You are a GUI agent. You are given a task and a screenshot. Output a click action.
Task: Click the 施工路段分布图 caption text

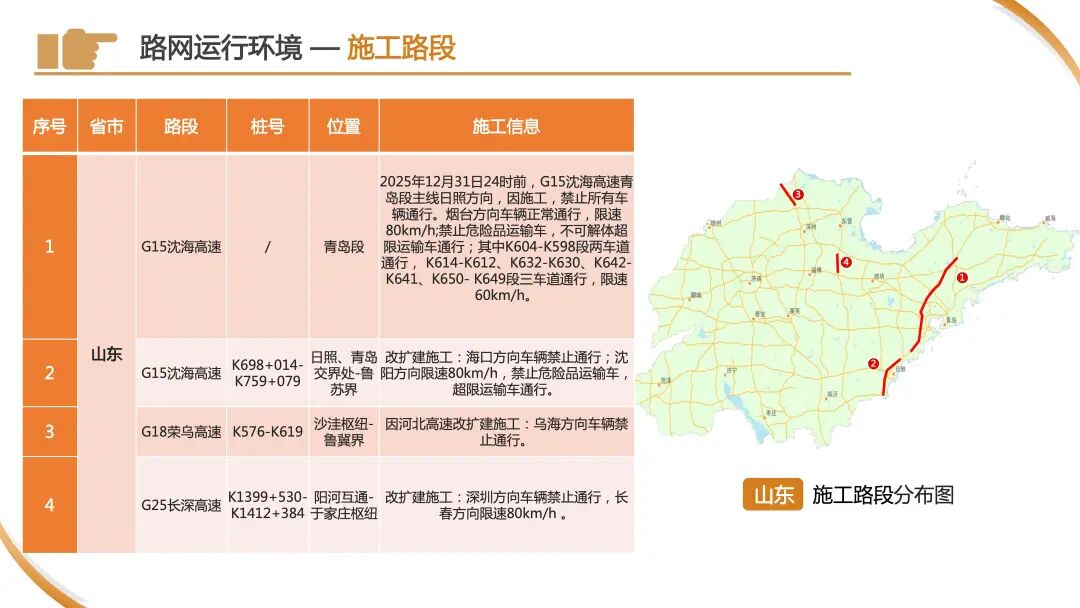883,494
